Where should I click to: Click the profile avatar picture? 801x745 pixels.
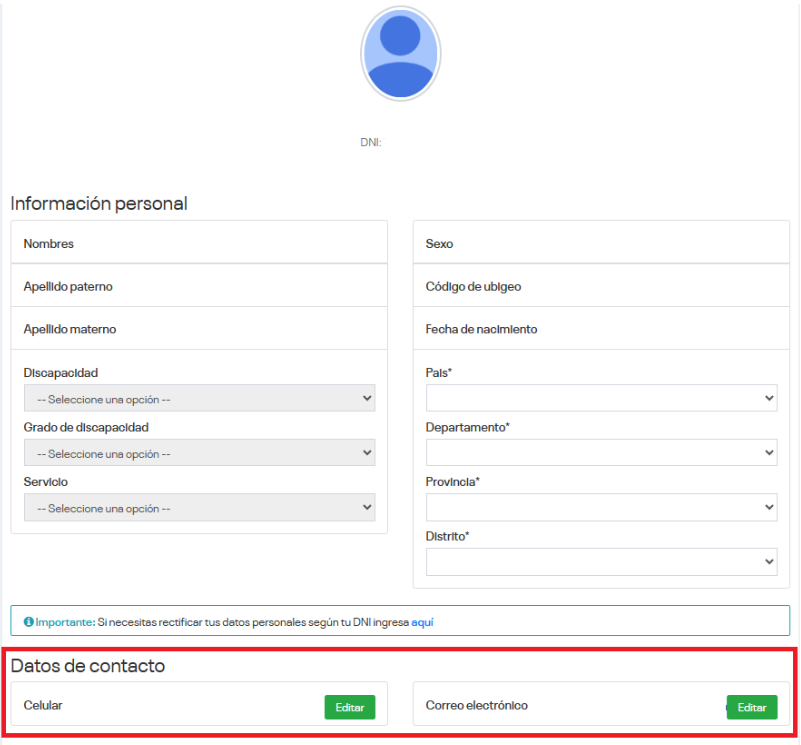(400, 53)
